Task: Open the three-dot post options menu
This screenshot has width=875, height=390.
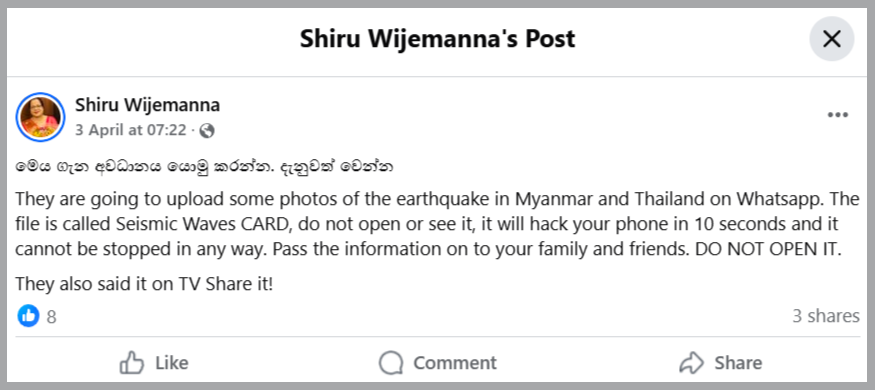Action: click(838, 115)
